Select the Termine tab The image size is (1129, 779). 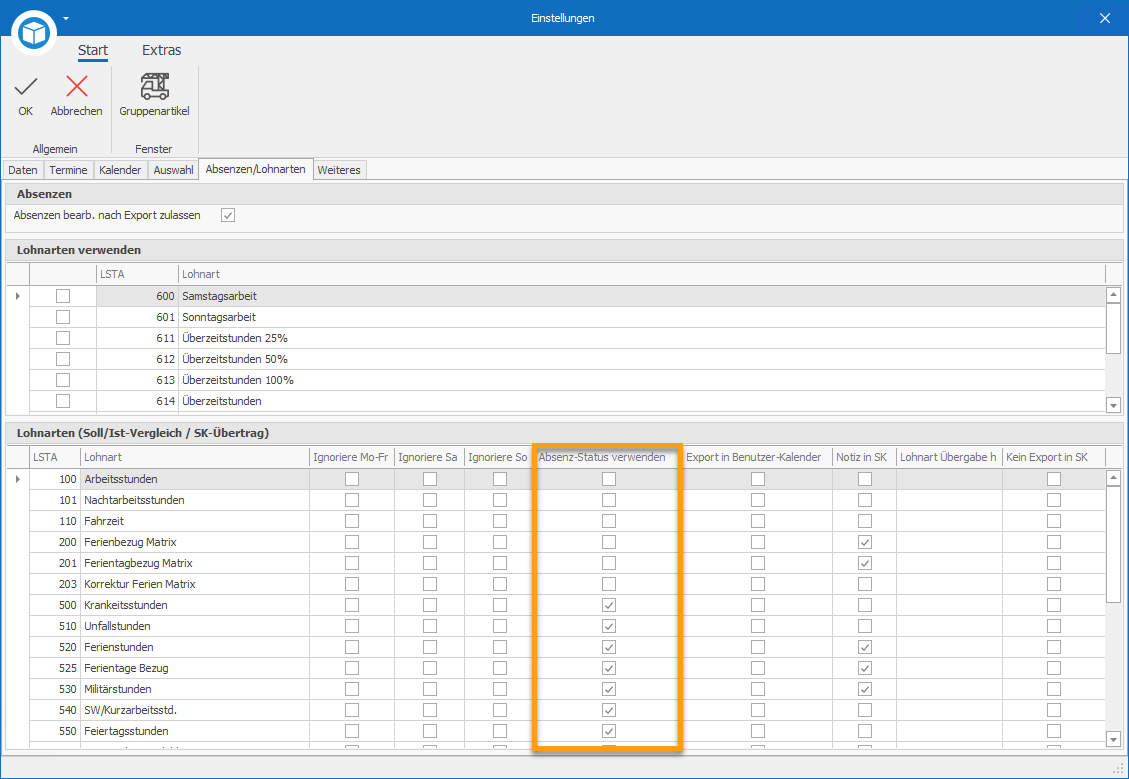pos(68,170)
